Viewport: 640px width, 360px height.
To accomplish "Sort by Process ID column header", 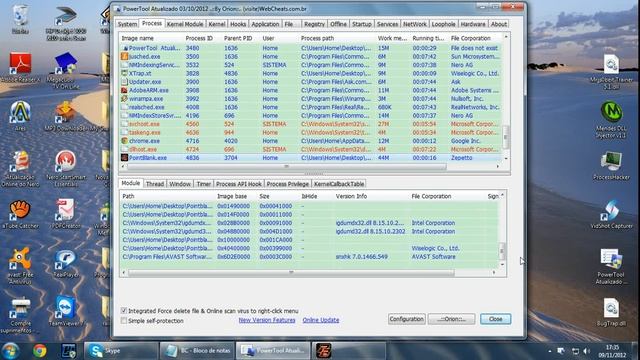I will (199, 38).
